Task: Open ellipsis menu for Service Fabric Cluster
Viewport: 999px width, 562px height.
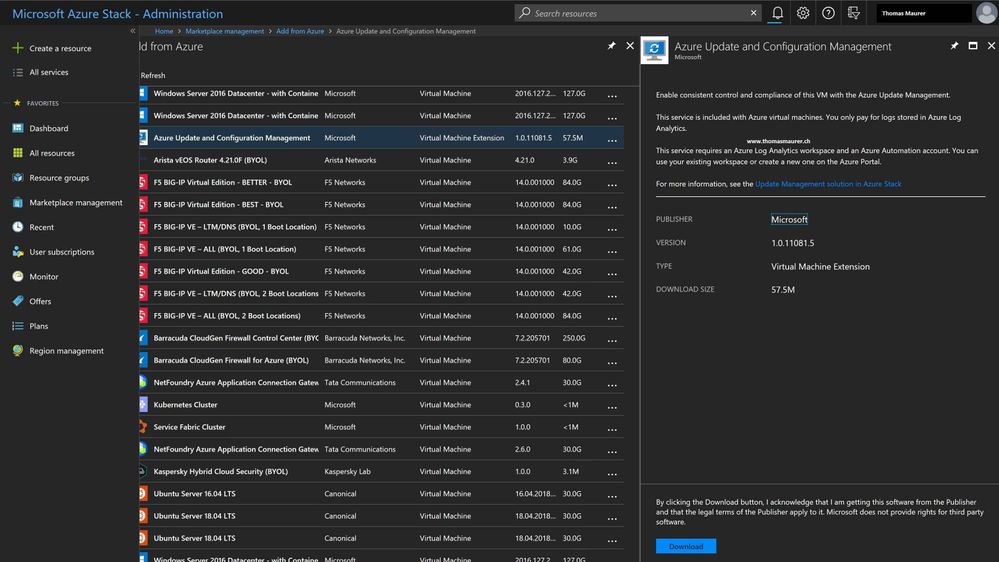Action: [x=612, y=428]
